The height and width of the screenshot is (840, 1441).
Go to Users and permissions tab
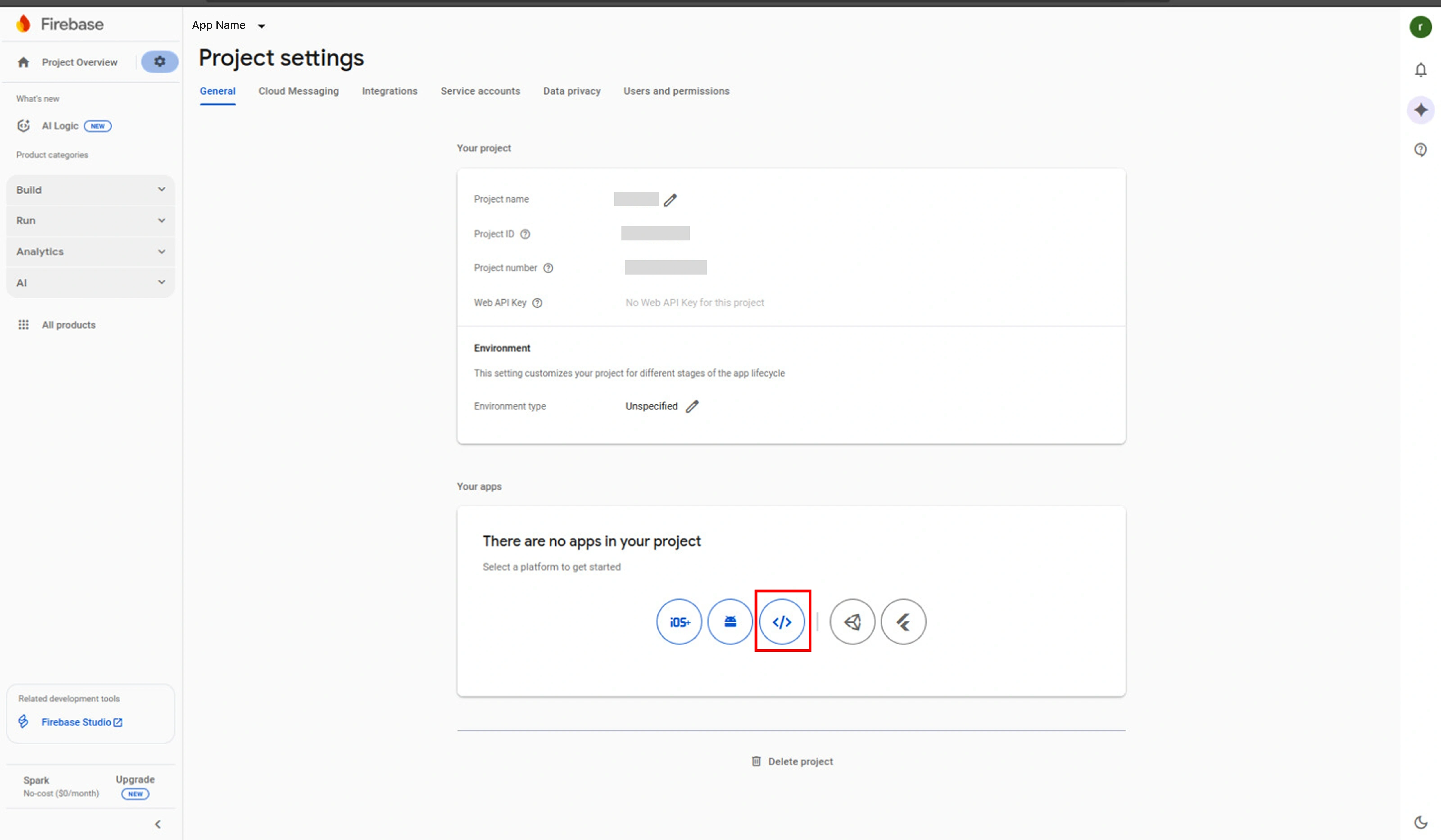pos(676,91)
